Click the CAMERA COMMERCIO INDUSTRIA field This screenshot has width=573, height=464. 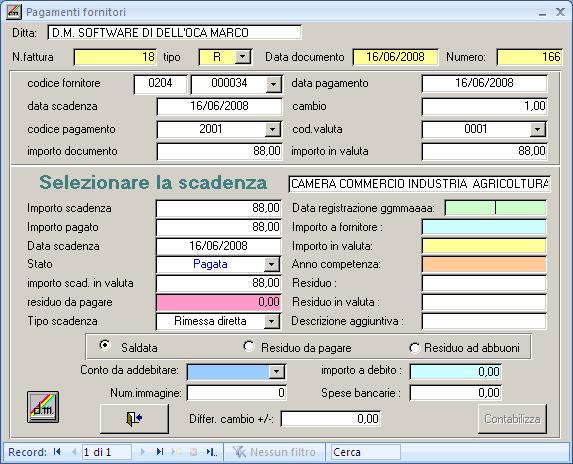(419, 184)
